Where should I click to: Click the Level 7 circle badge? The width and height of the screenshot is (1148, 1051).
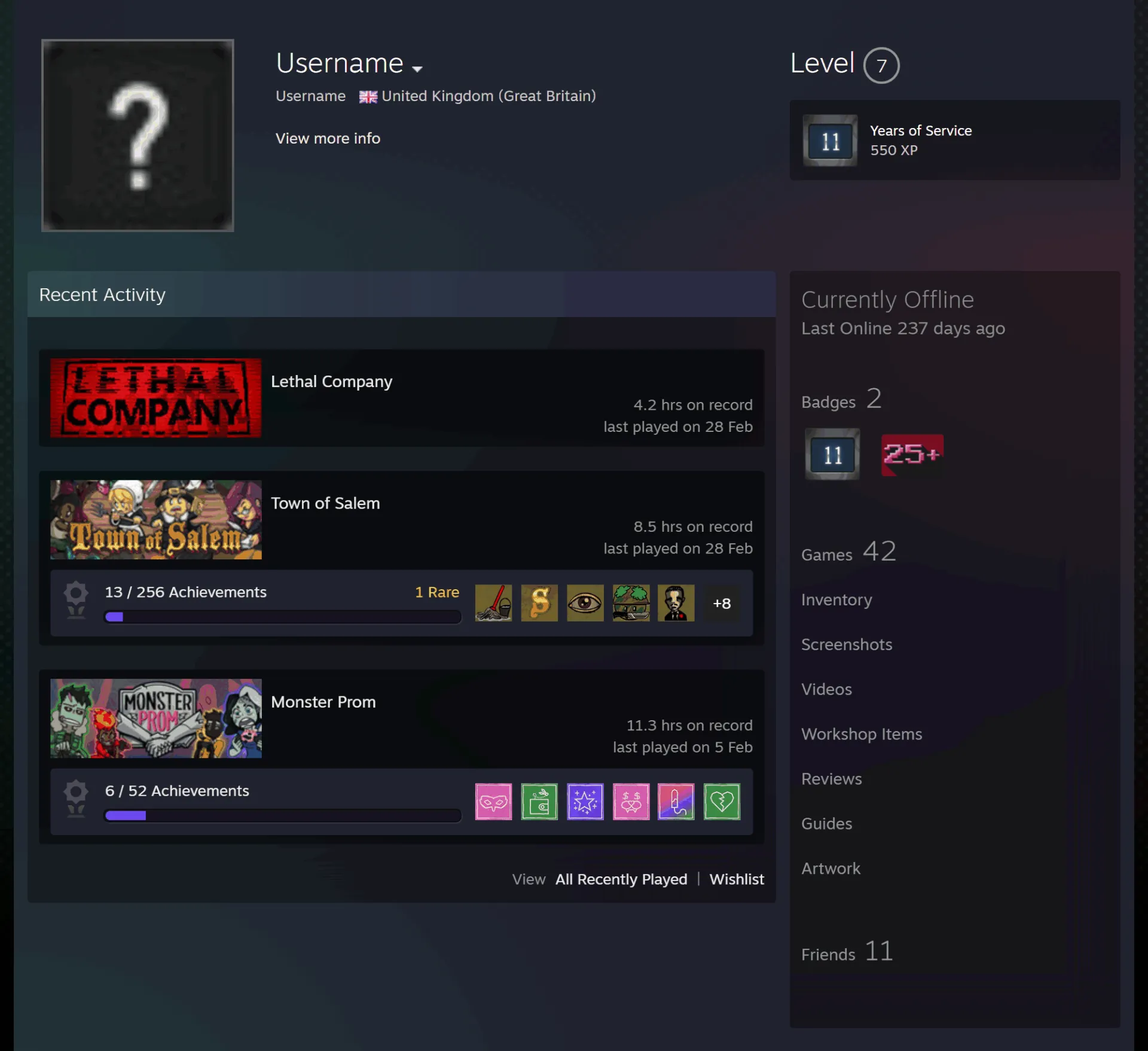coord(881,65)
